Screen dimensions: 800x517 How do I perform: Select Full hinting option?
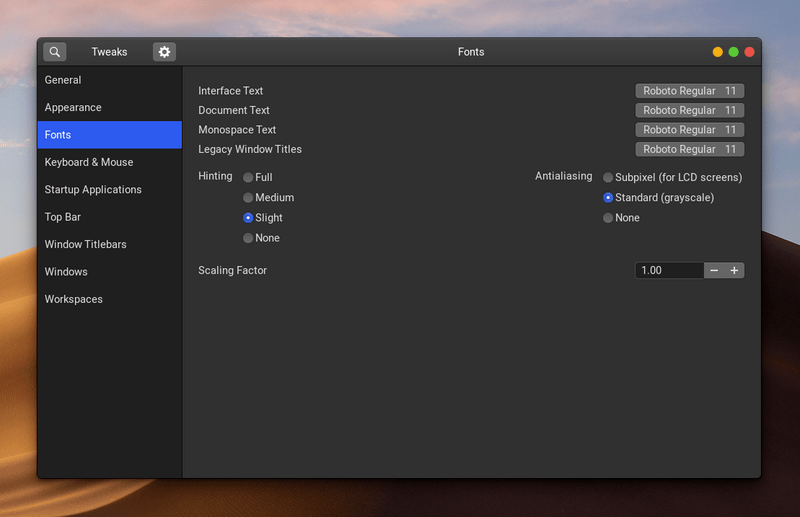248,177
